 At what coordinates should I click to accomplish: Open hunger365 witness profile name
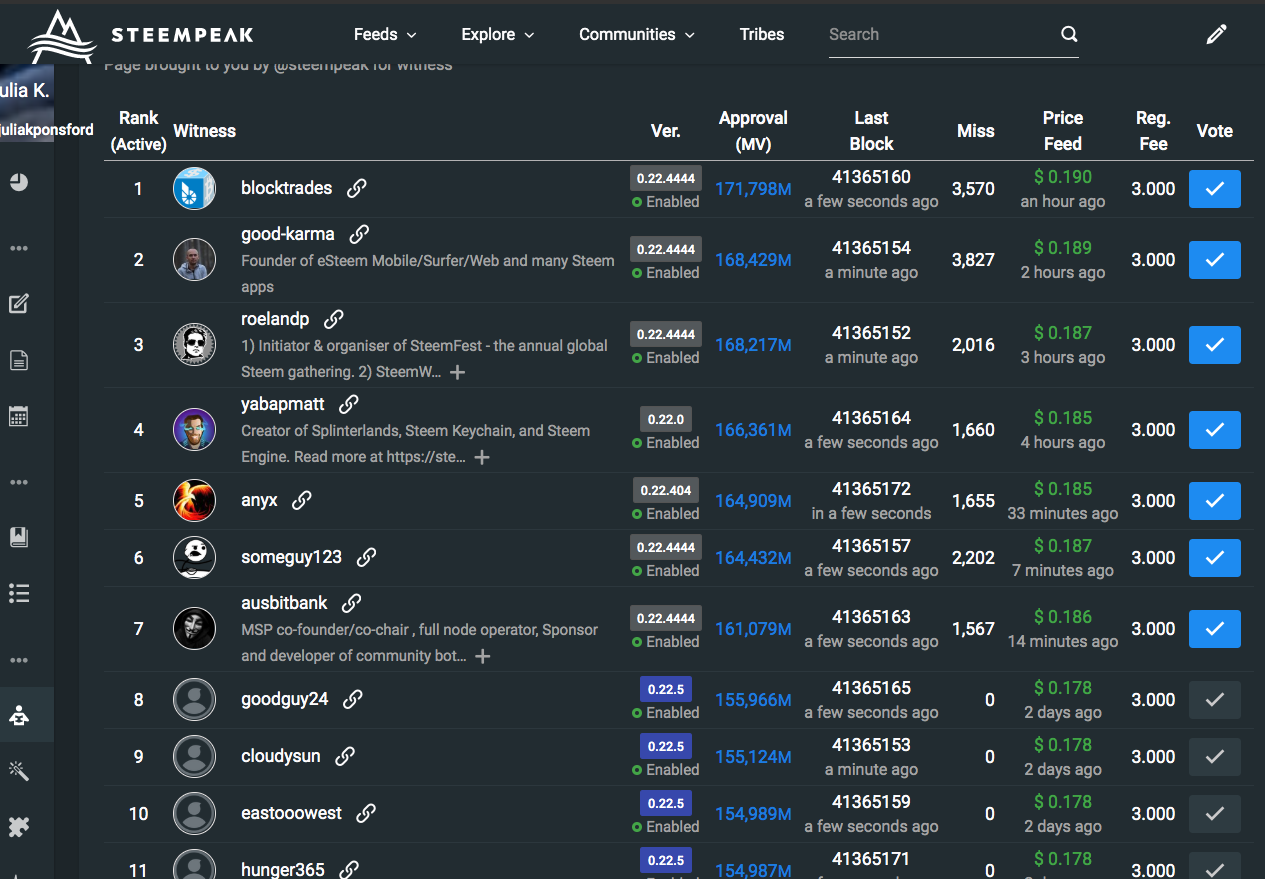pos(282,869)
